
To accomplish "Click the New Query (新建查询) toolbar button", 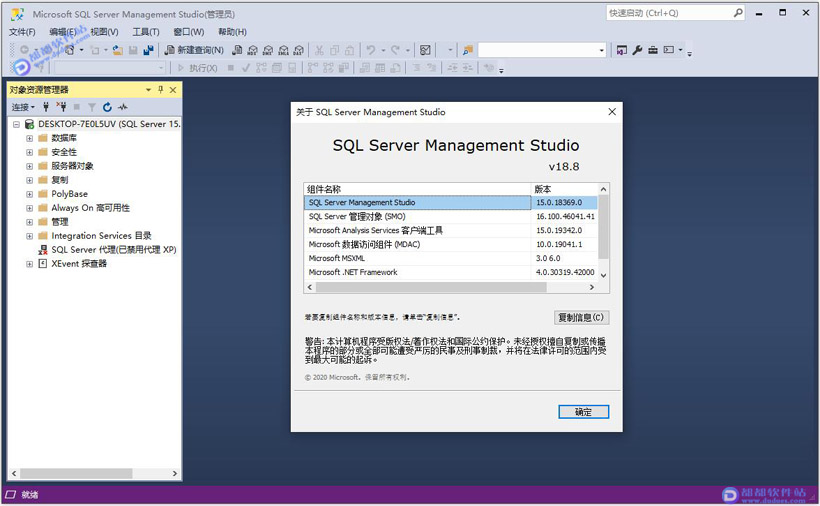I will click(x=194, y=50).
